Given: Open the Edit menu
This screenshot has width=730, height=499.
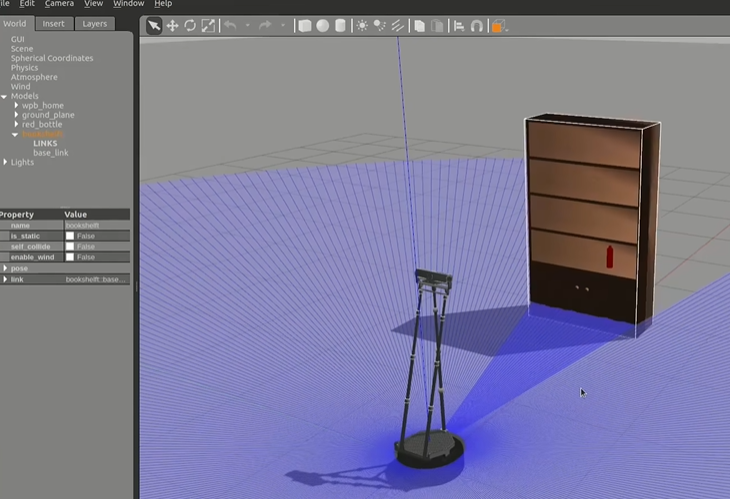Looking at the screenshot, I should (27, 4).
